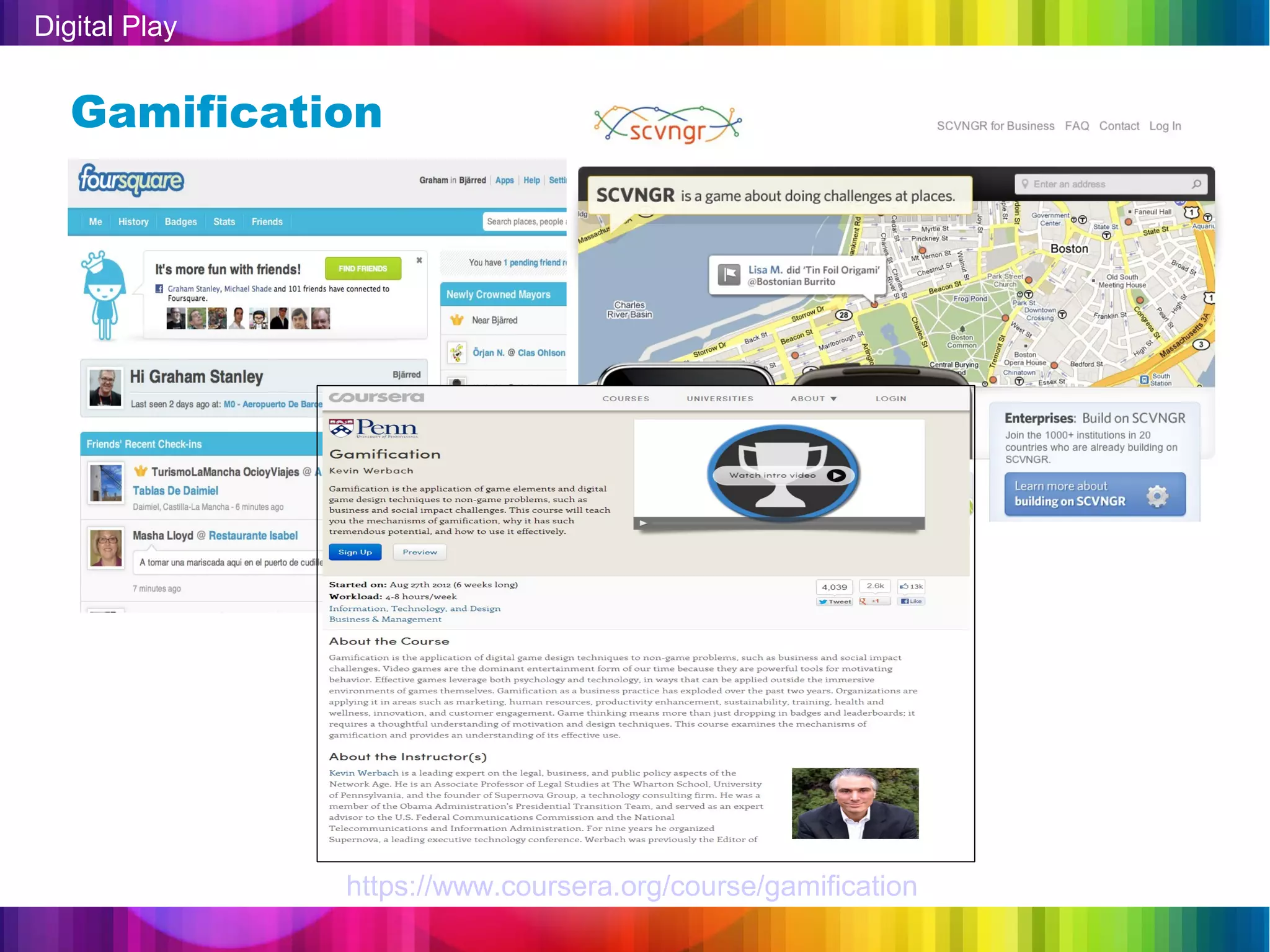Click the Facebook Like button
Viewport: 1270px width, 952px height.
[912, 601]
